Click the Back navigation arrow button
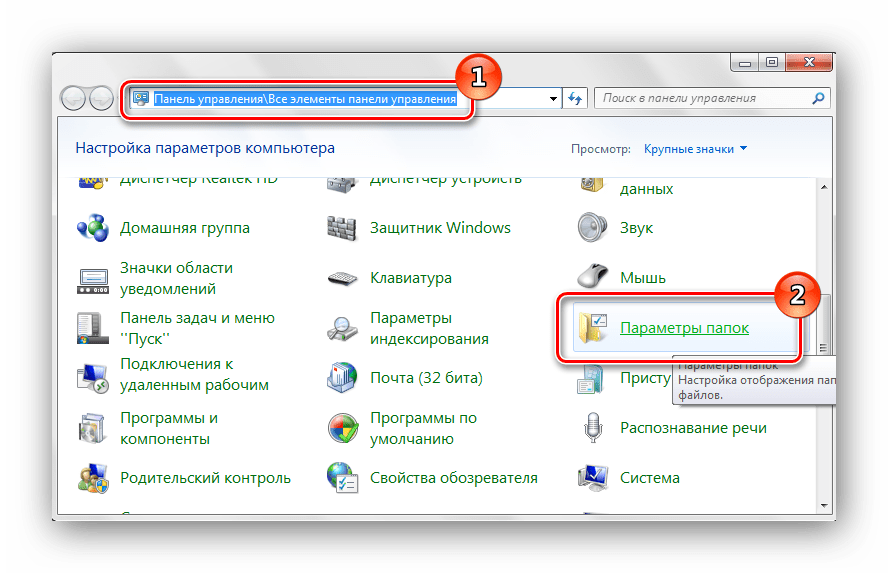Image resolution: width=888 pixels, height=573 pixels. (74, 99)
